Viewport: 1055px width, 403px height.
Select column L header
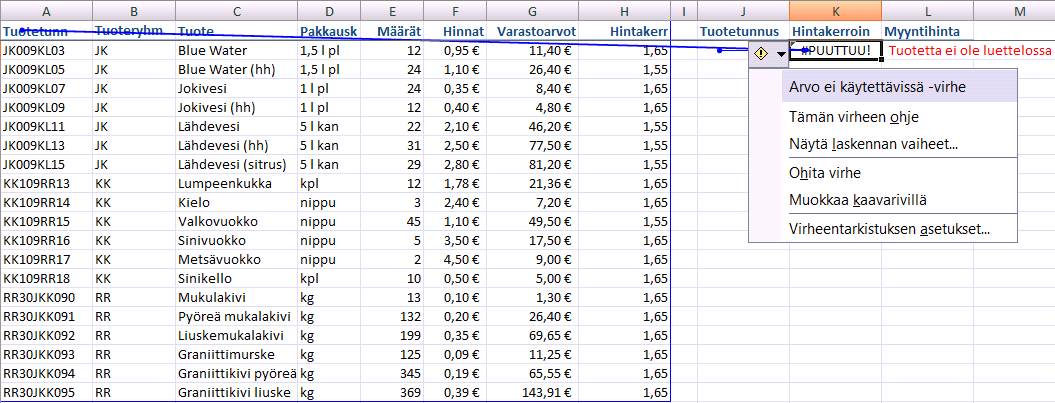pyautogui.click(x=928, y=11)
